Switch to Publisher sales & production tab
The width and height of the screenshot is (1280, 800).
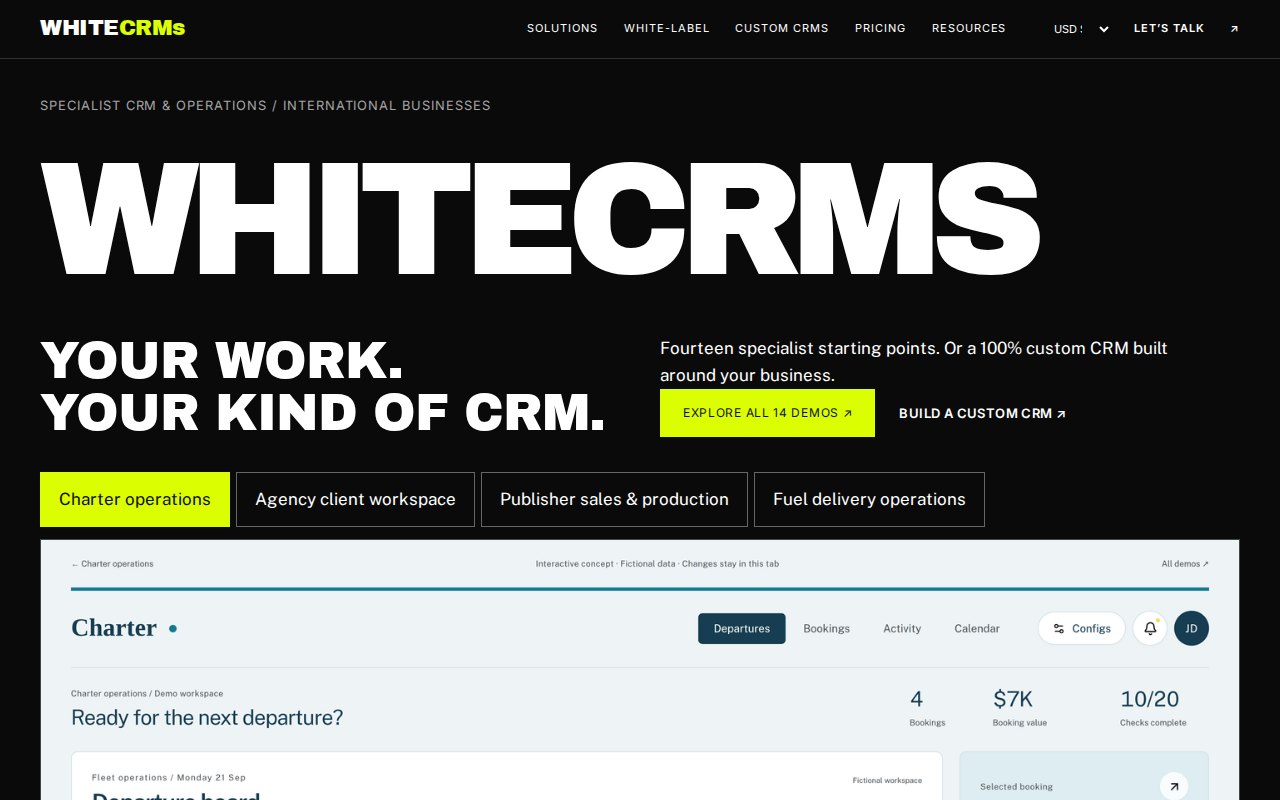(614, 499)
